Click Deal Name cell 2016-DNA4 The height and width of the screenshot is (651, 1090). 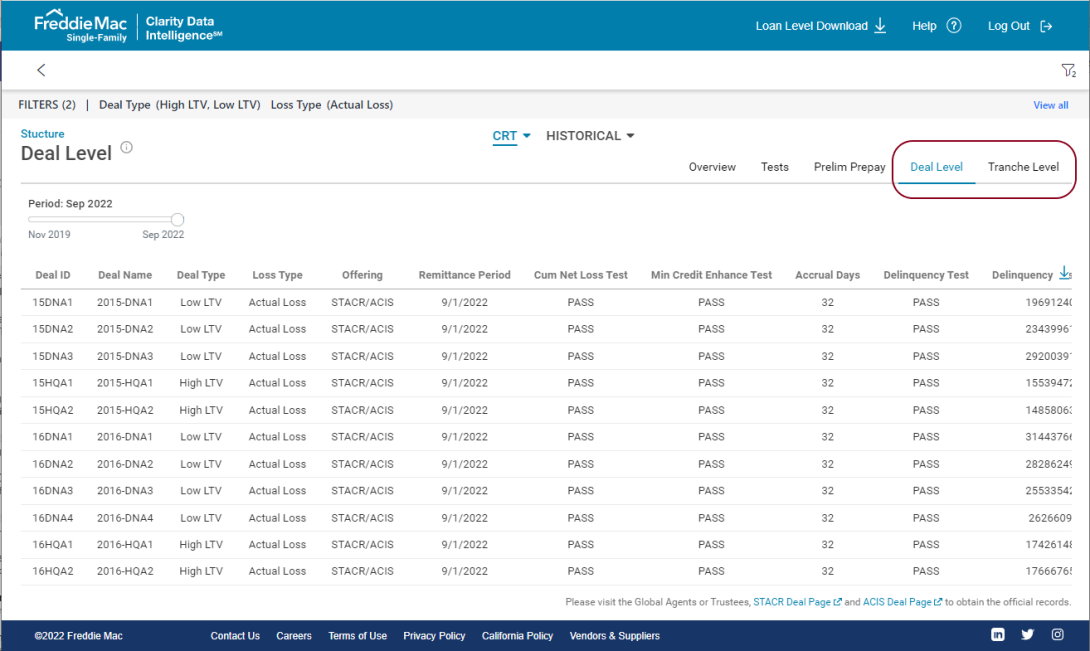pos(125,517)
